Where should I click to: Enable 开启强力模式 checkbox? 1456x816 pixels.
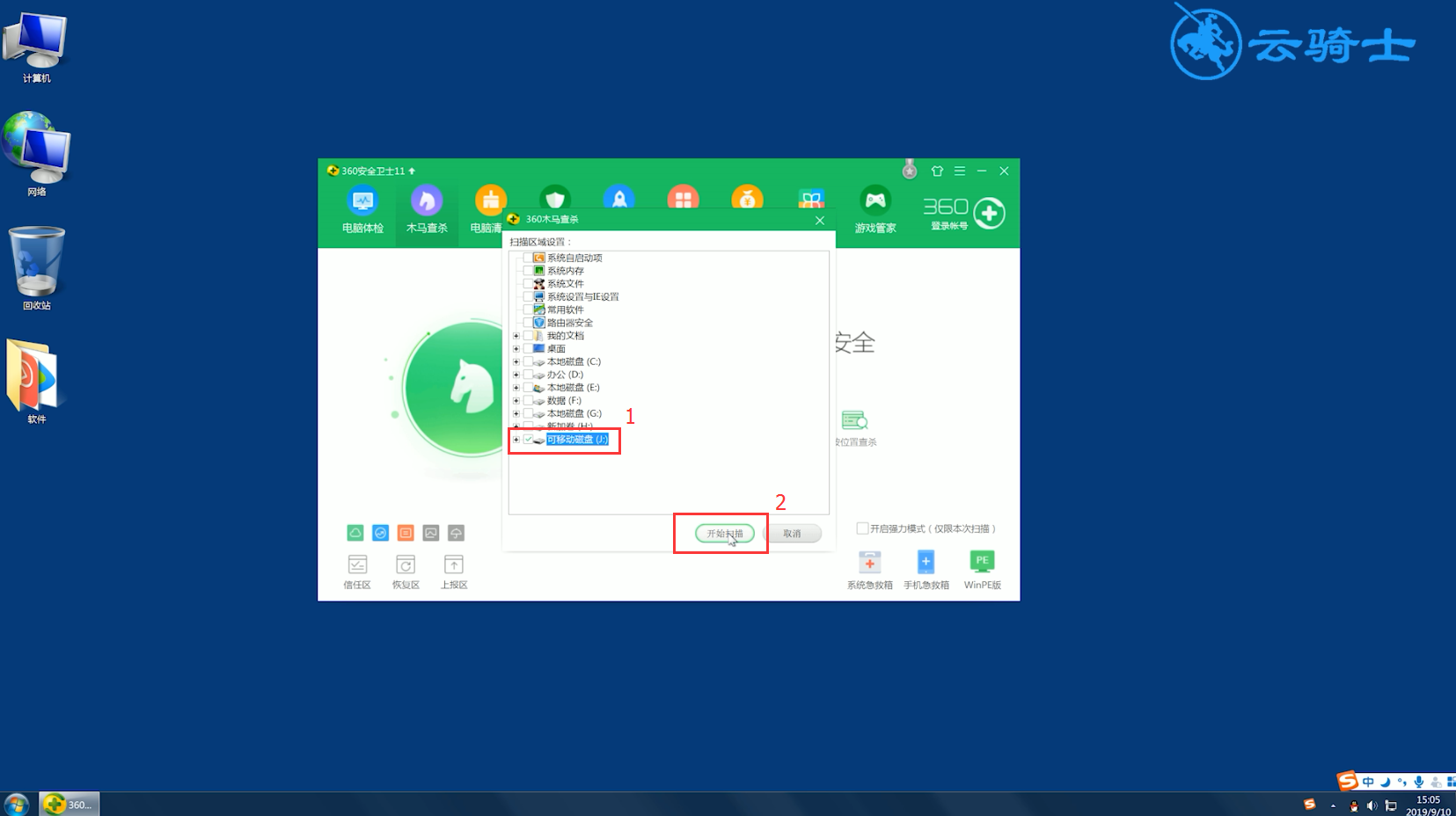[x=862, y=528]
